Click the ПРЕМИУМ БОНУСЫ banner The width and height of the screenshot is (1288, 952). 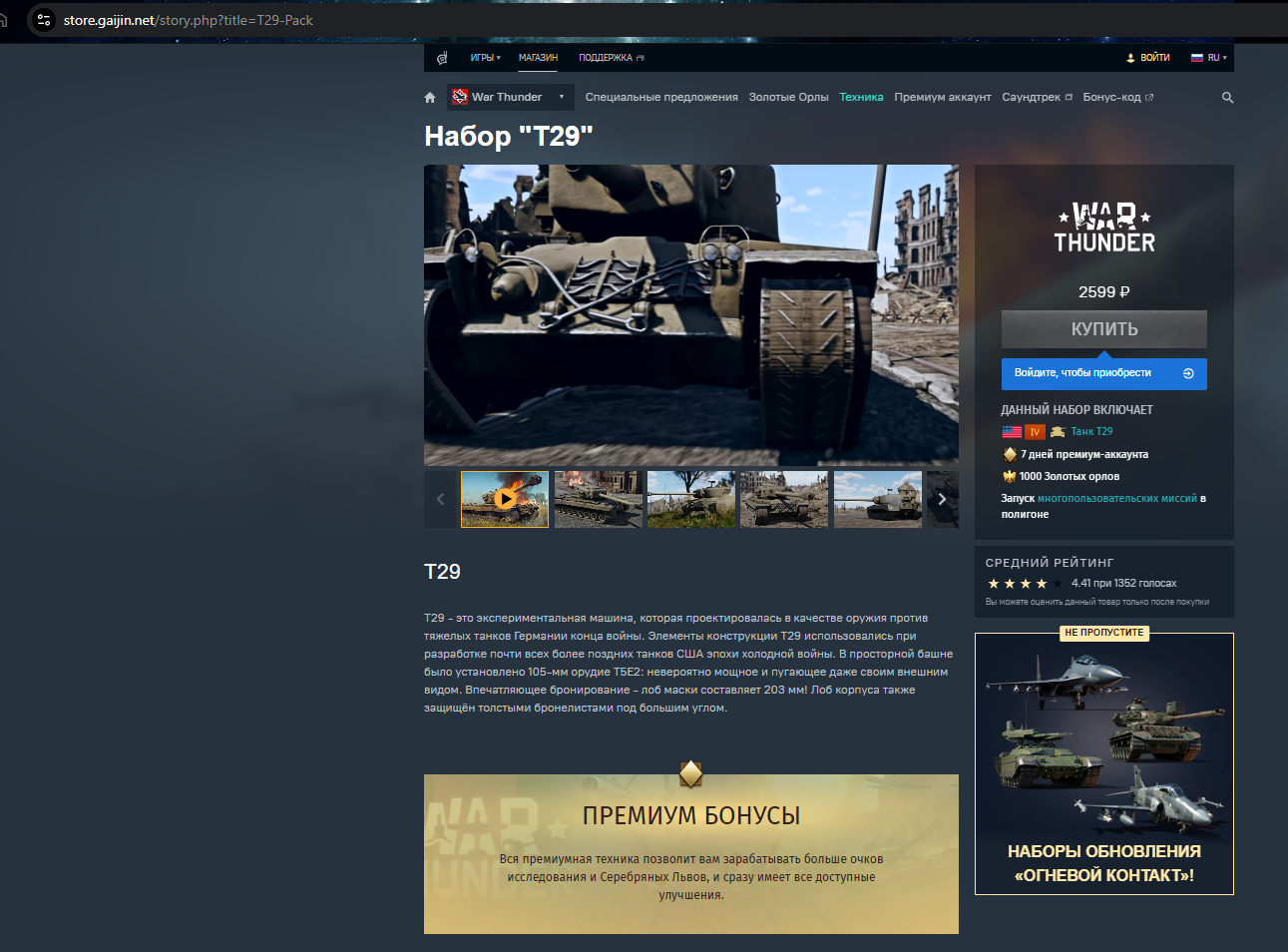click(691, 854)
